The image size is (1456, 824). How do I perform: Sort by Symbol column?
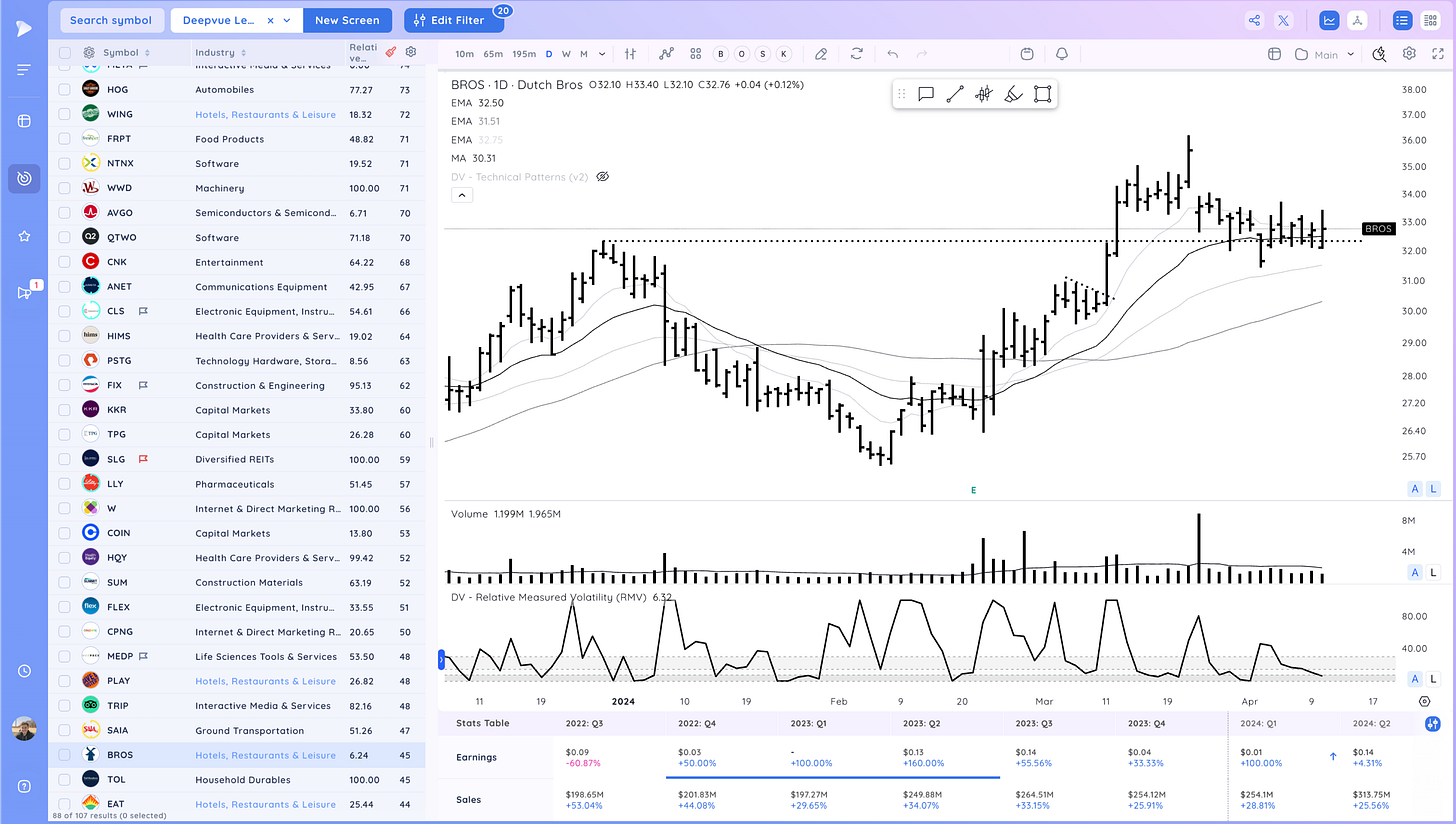(x=126, y=52)
